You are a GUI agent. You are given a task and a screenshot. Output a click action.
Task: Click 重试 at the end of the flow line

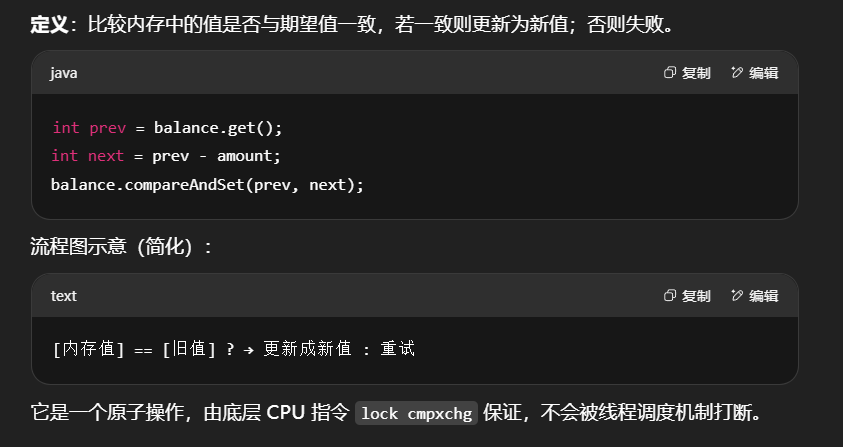[397, 349]
